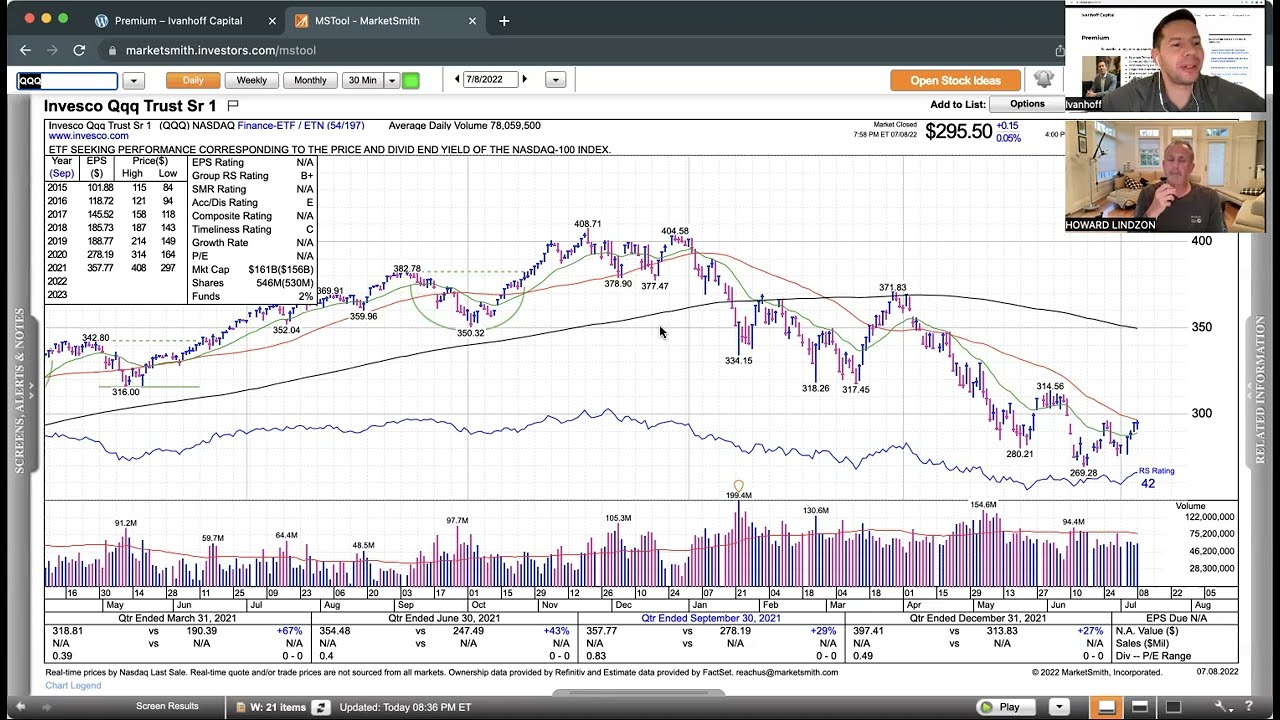Open the symbol history dropdown next to QQQ

point(133,80)
